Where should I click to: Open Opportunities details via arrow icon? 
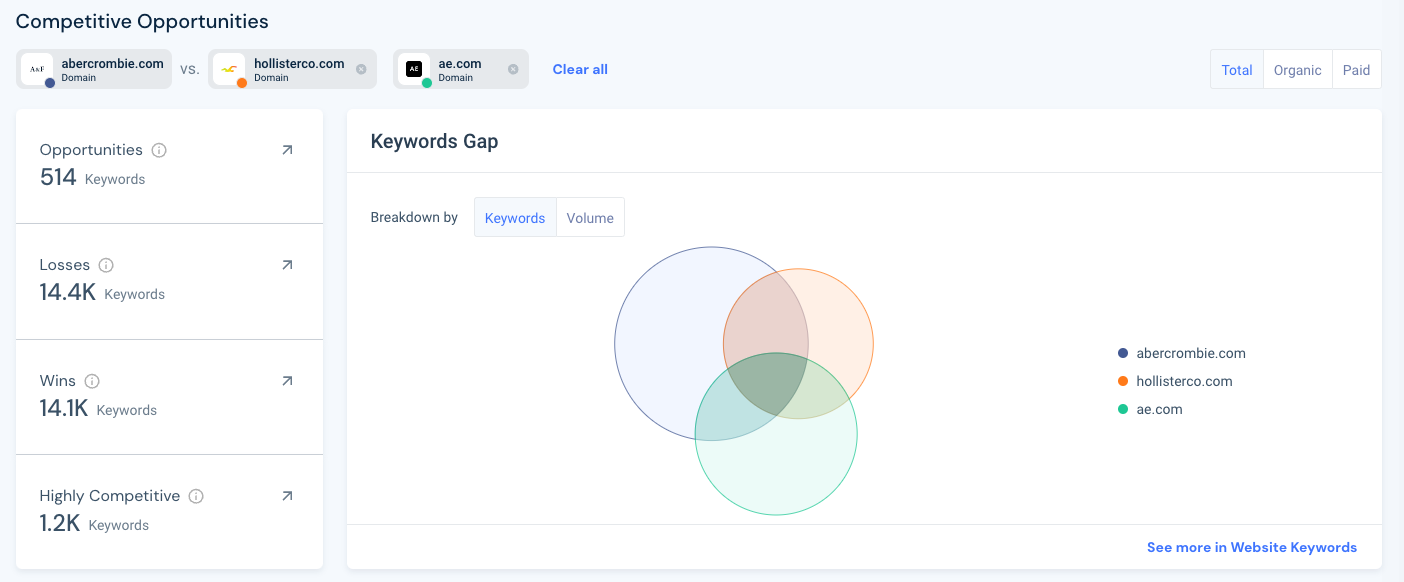click(287, 150)
